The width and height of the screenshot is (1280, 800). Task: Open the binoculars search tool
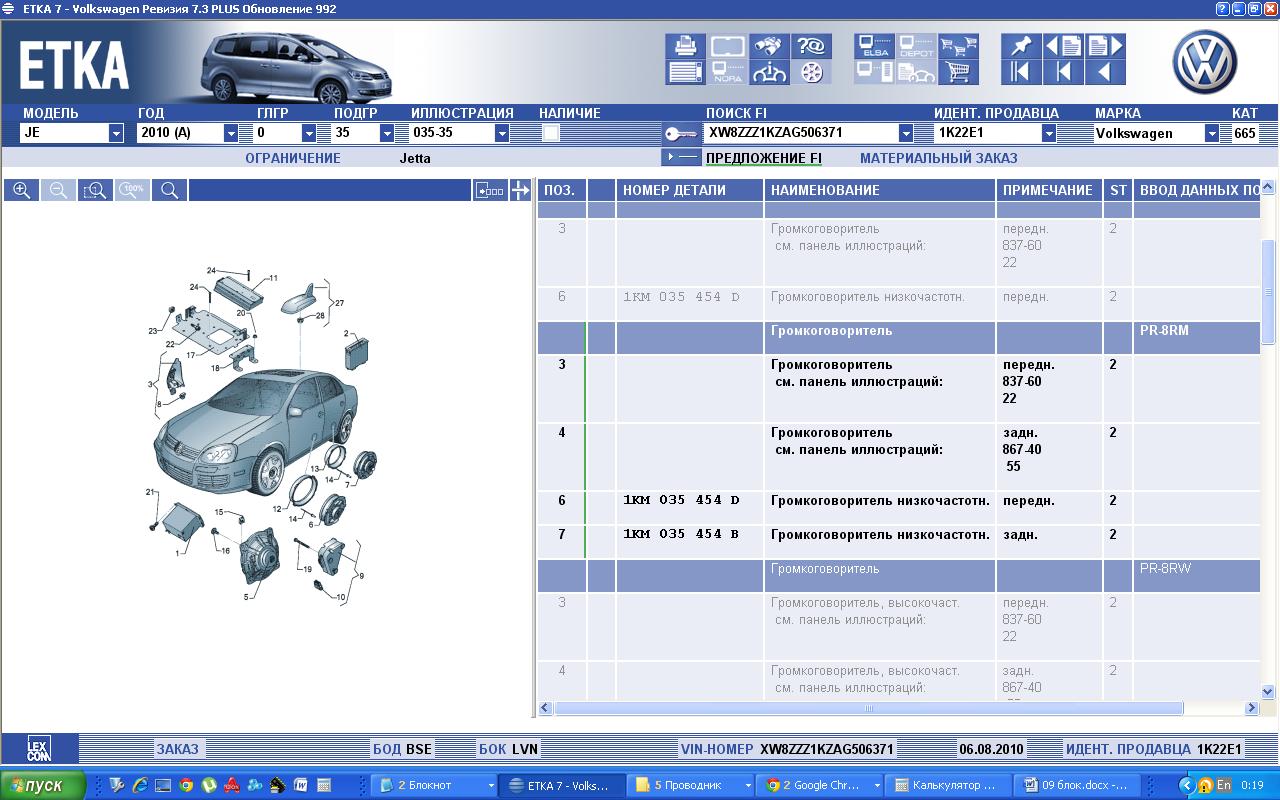click(769, 46)
